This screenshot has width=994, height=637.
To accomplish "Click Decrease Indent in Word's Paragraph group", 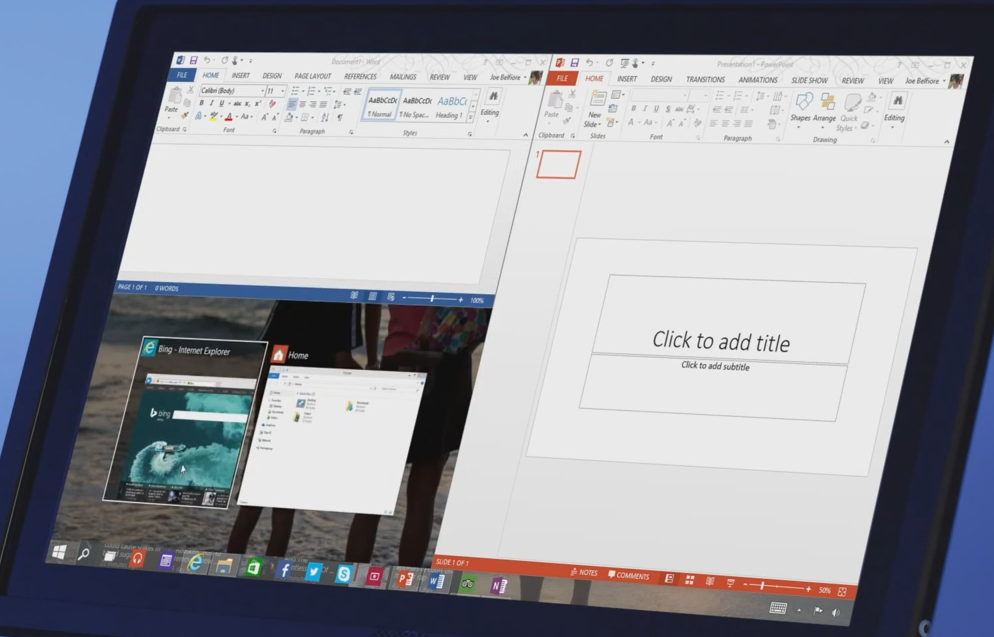I will coord(347,91).
